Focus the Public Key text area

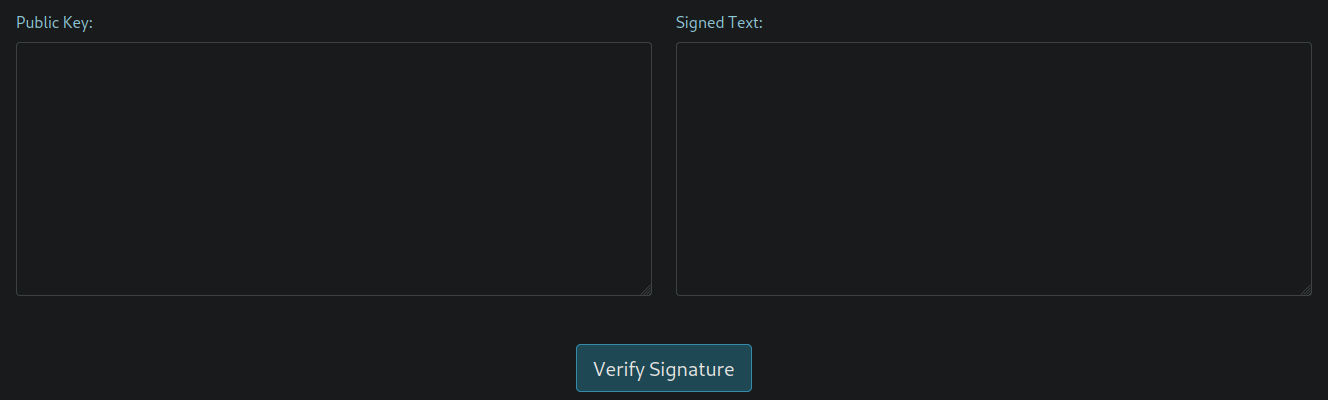click(333, 168)
